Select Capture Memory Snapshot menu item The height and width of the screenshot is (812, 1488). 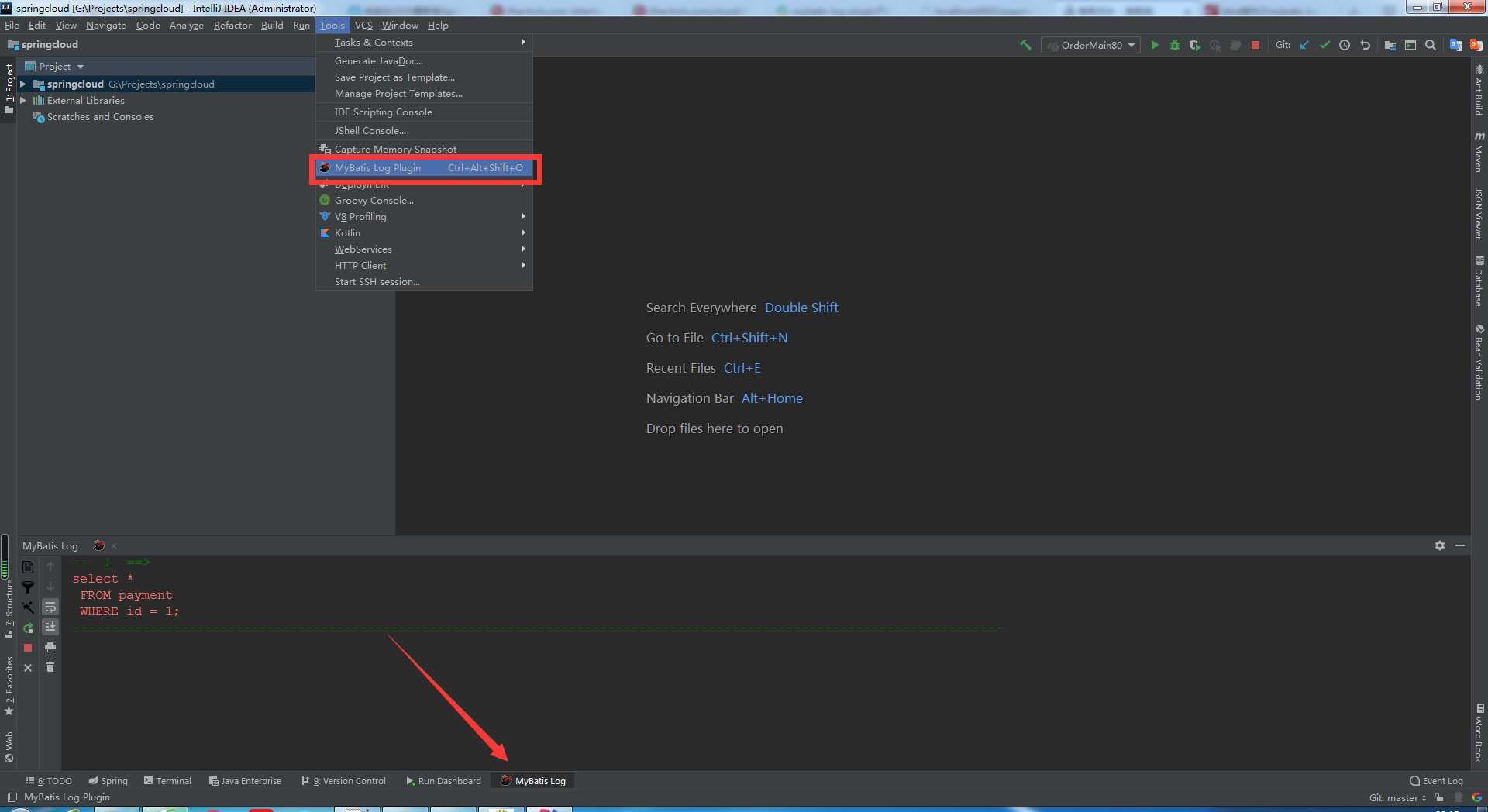click(x=424, y=150)
